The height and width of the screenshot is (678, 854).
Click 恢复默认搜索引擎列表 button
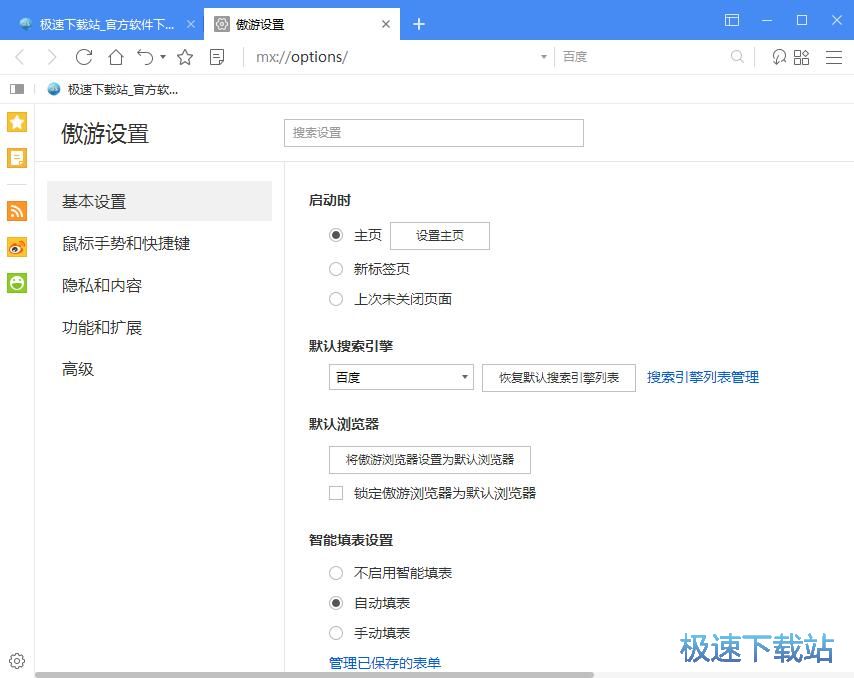559,378
